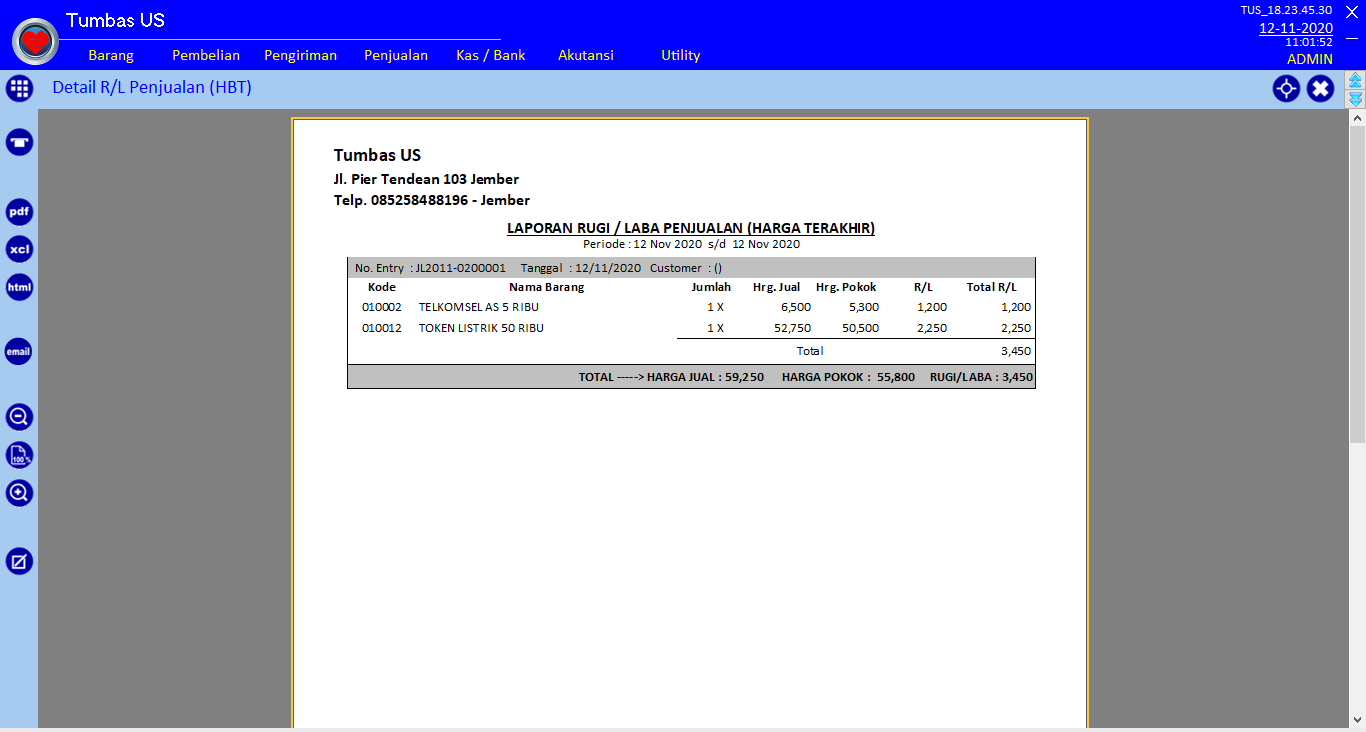
Task: Click the Telp. 085258488196 - Jember line
Action: [432, 200]
